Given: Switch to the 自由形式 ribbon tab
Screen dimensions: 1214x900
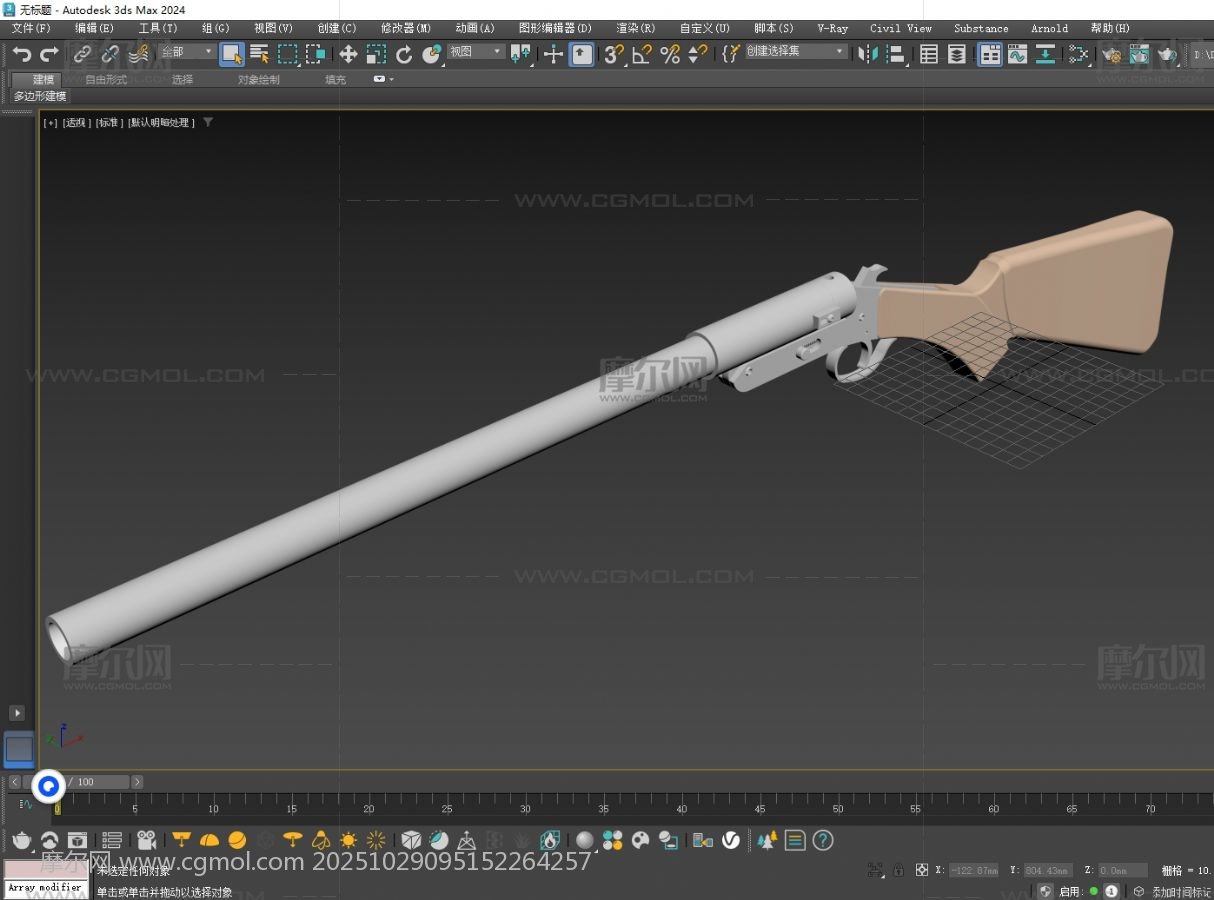Looking at the screenshot, I should coord(106,79).
